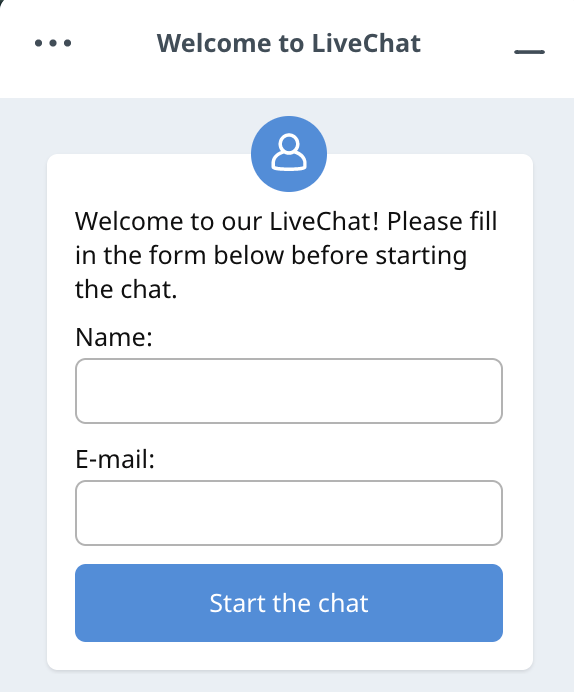The image size is (574, 692).
Task: Select the person silhouette inside the blue circle
Action: click(x=289, y=152)
